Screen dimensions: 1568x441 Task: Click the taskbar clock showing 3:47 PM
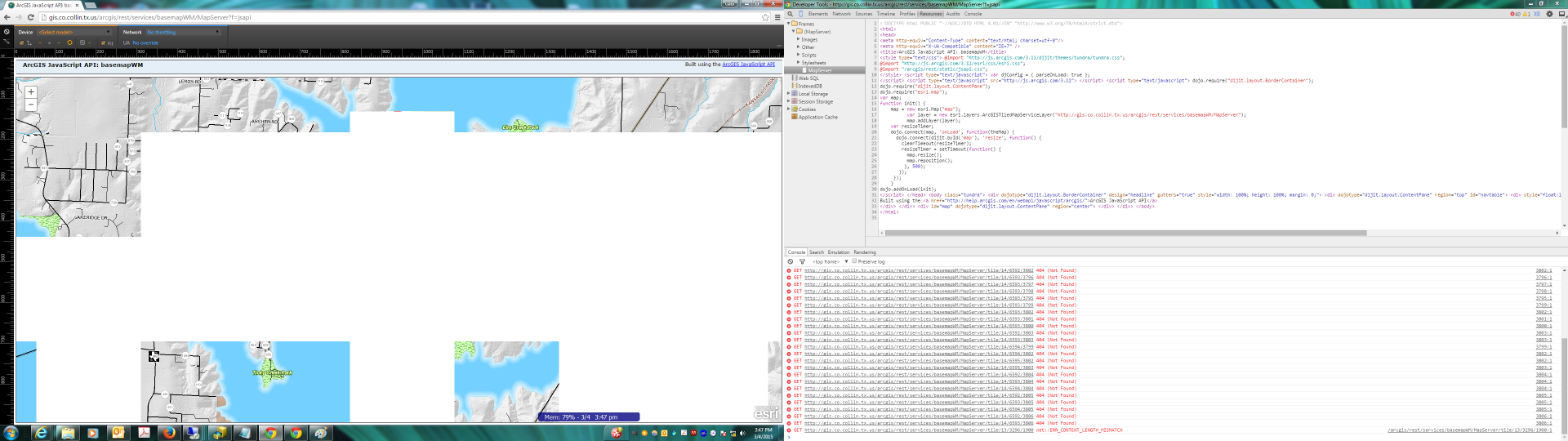(764, 433)
